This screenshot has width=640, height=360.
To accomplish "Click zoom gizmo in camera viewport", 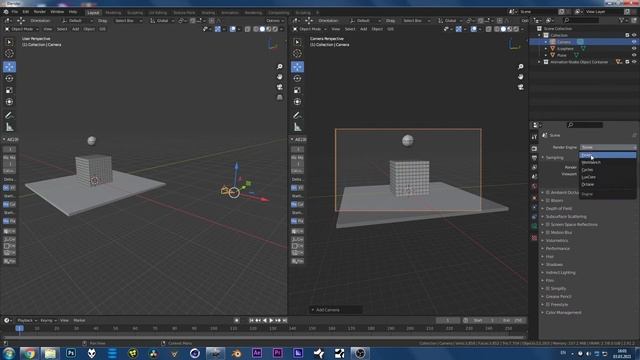I will click(521, 67).
